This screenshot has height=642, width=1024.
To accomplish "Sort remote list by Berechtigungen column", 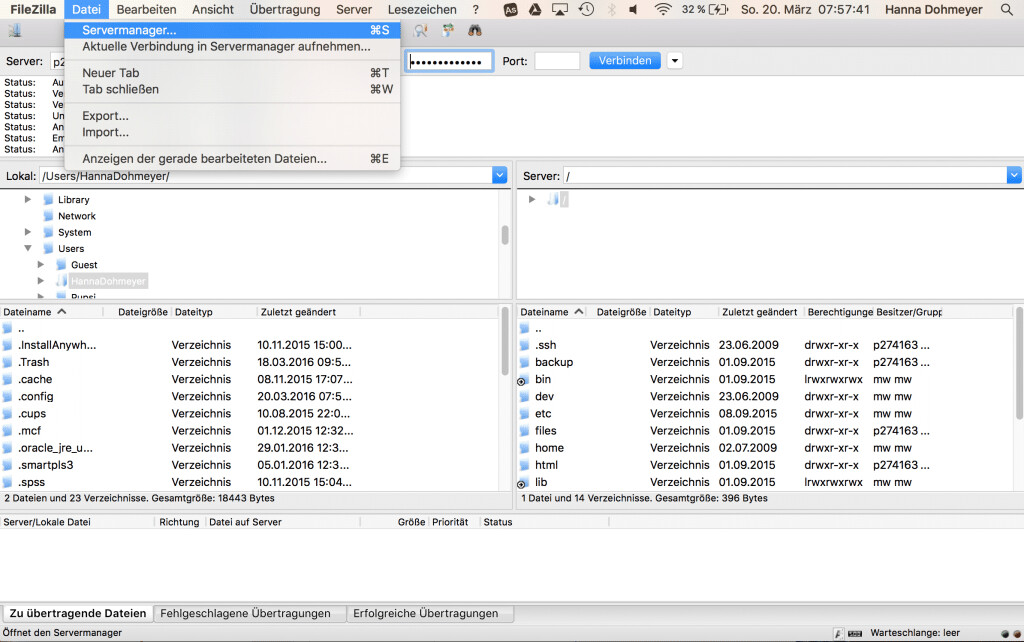I will coord(839,312).
